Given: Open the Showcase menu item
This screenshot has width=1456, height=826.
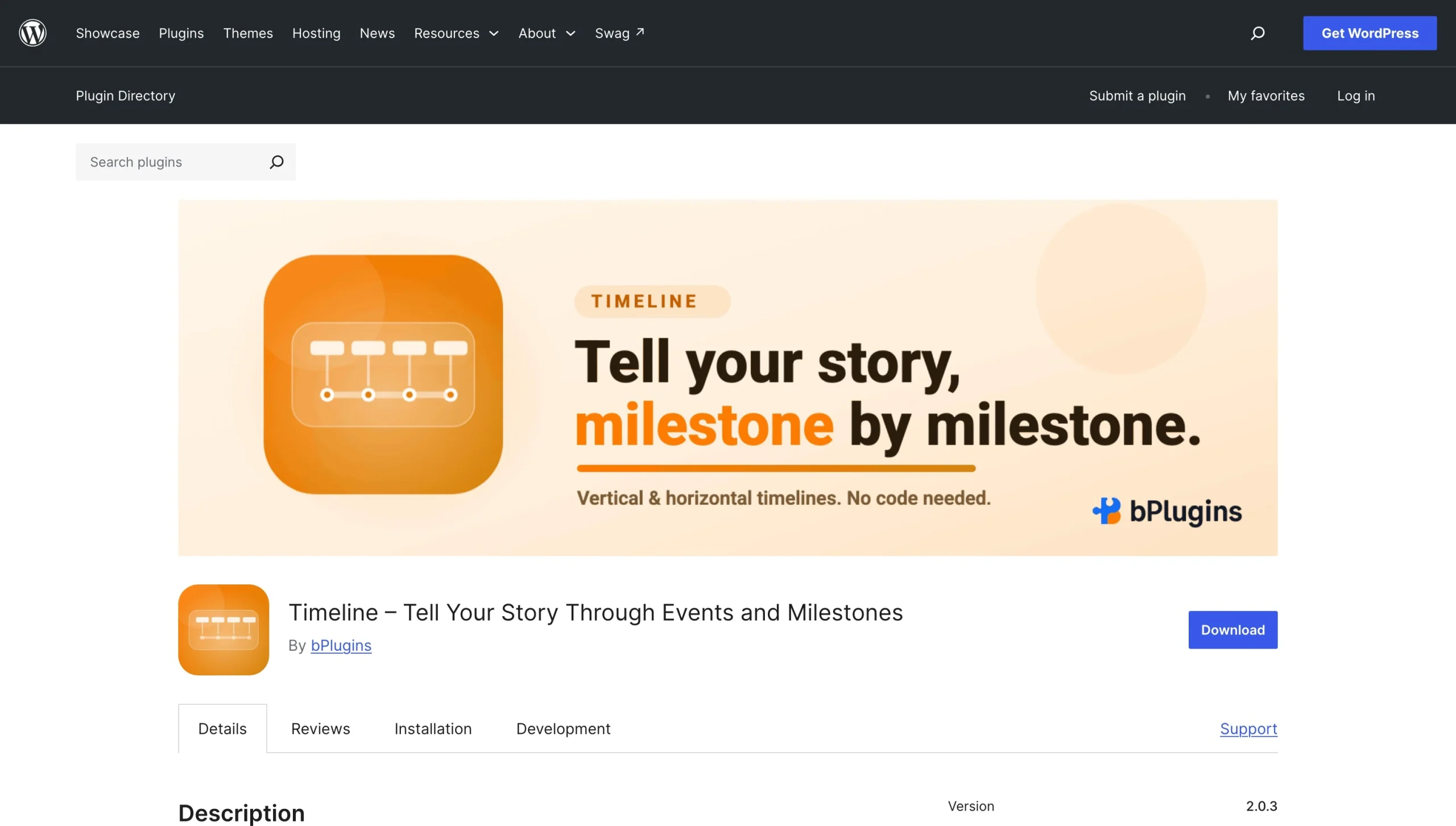Looking at the screenshot, I should click(x=107, y=33).
